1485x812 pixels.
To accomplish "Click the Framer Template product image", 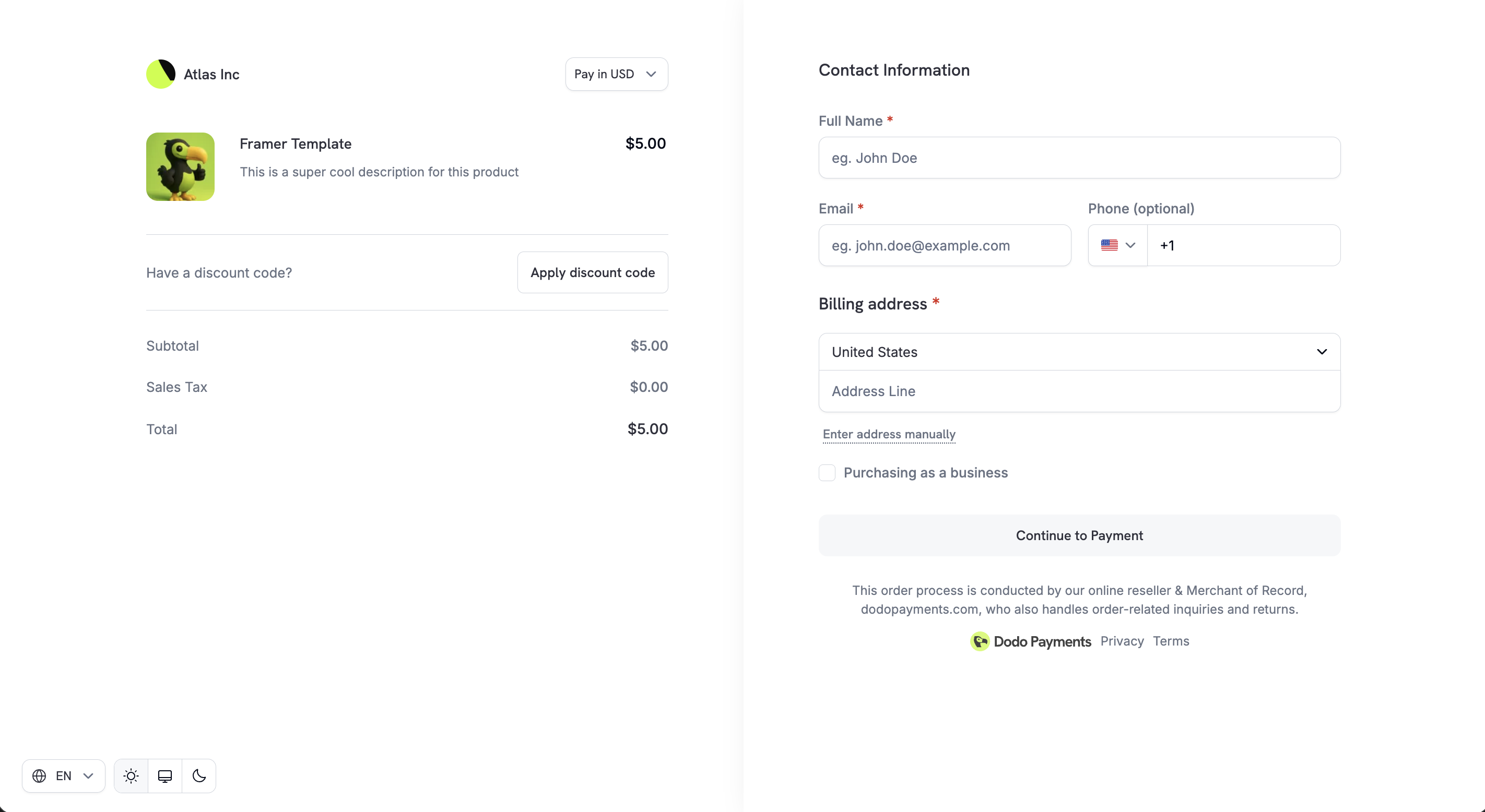I will click(181, 166).
